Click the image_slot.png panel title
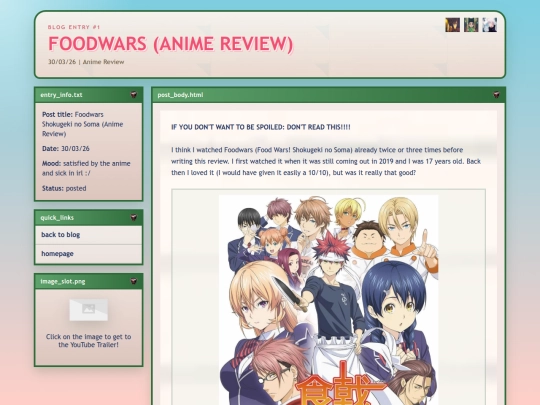The image size is (540, 405). 63,282
